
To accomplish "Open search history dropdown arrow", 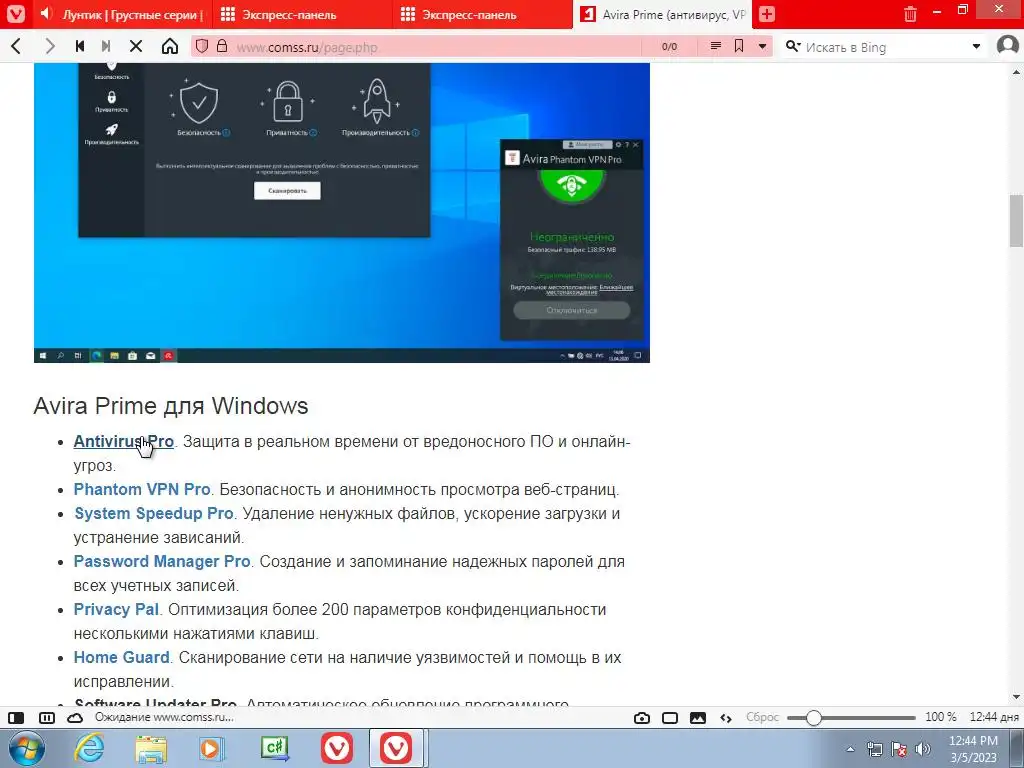I will [976, 46].
